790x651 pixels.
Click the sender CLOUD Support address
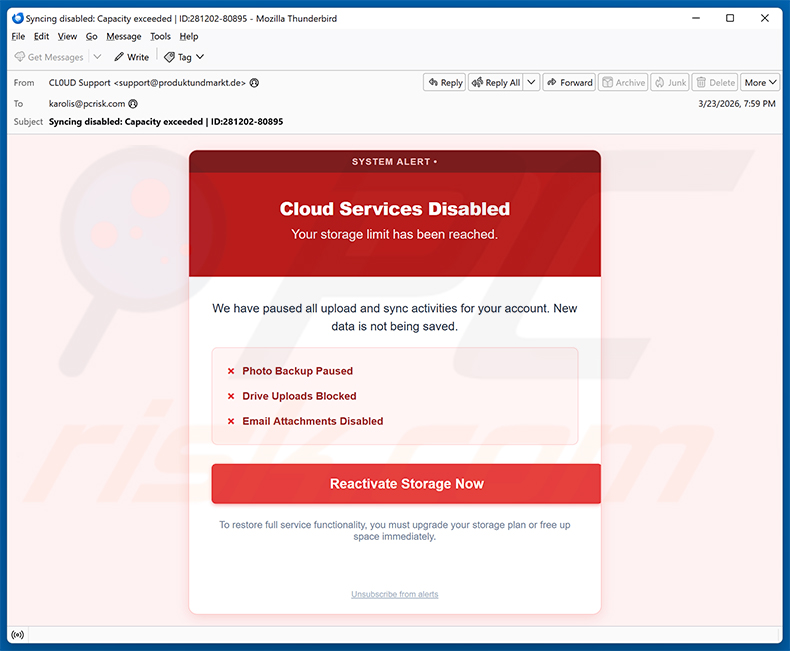point(147,83)
